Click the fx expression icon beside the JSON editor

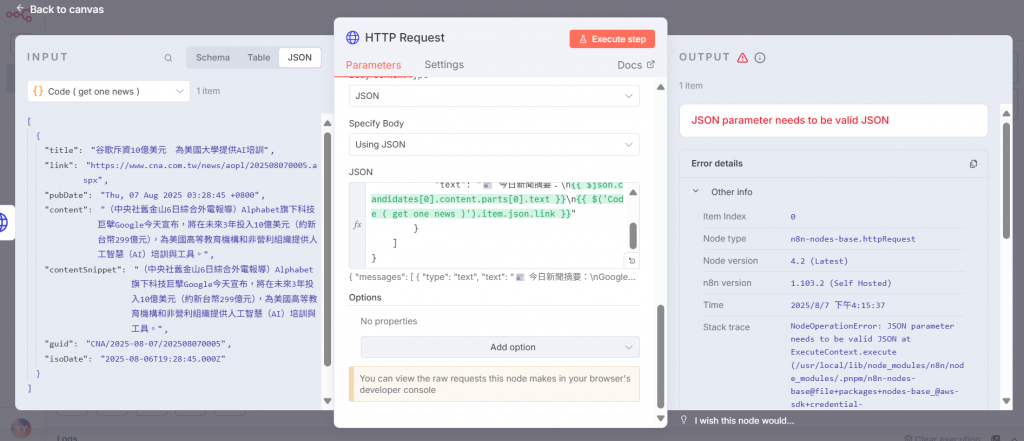click(357, 224)
